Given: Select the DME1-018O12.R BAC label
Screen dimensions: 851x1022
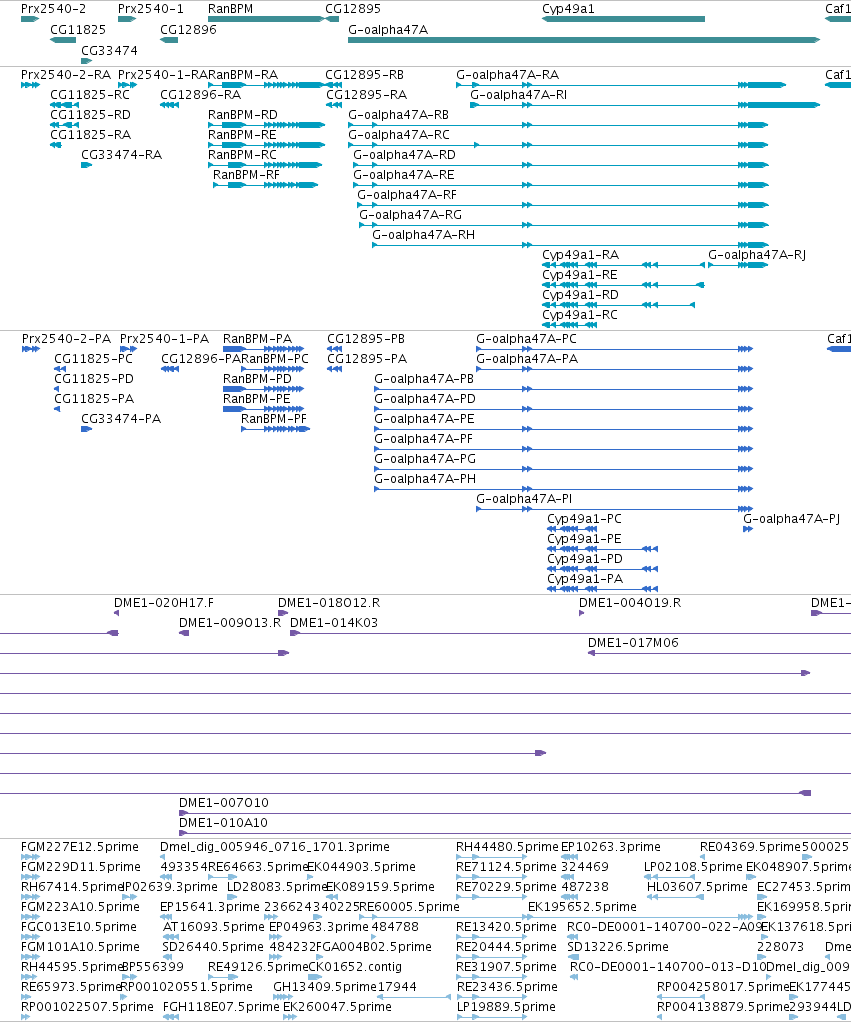Looking at the screenshot, I should (329, 603).
